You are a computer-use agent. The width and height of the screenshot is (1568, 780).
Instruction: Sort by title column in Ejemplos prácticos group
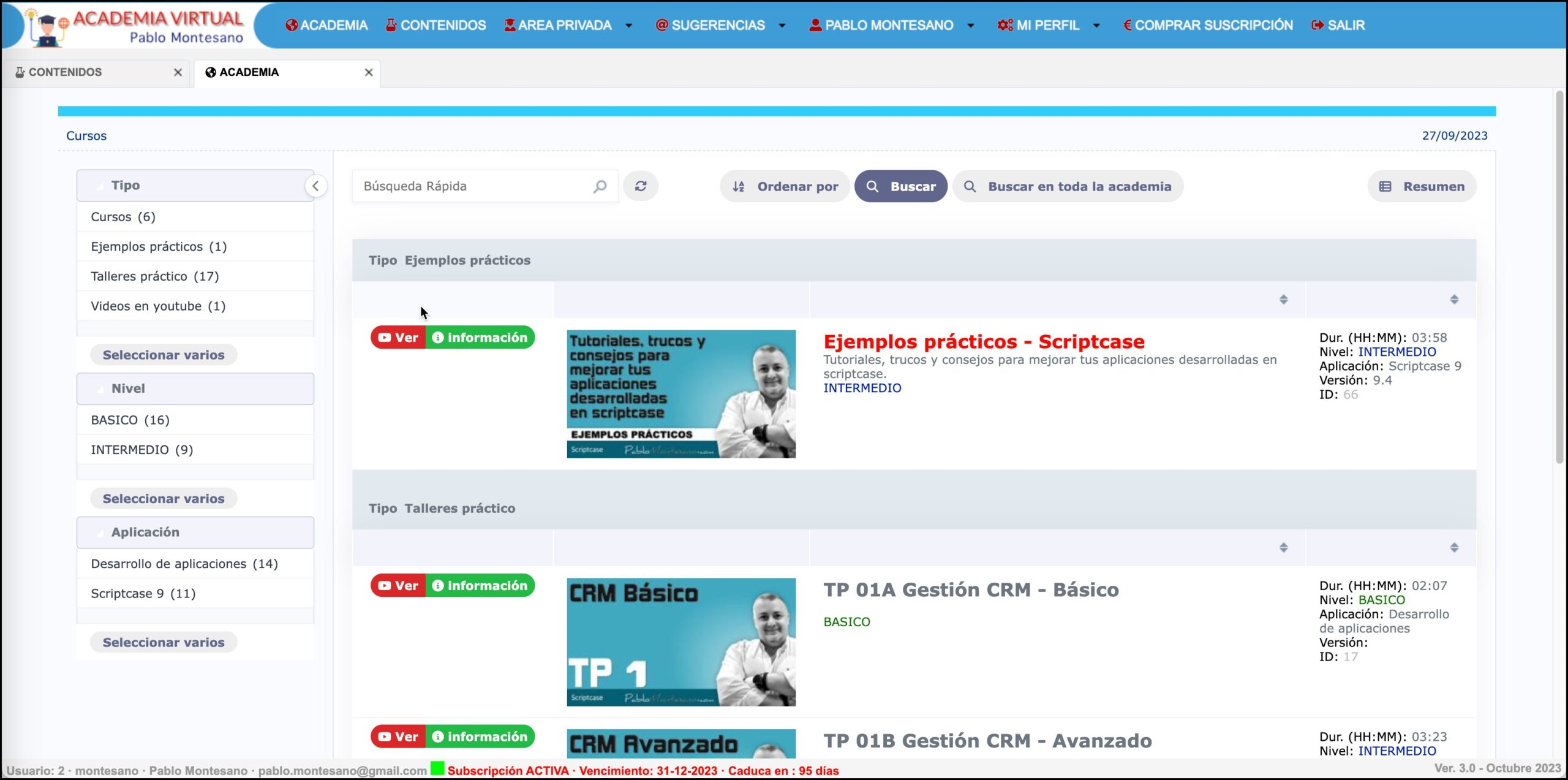1283,300
